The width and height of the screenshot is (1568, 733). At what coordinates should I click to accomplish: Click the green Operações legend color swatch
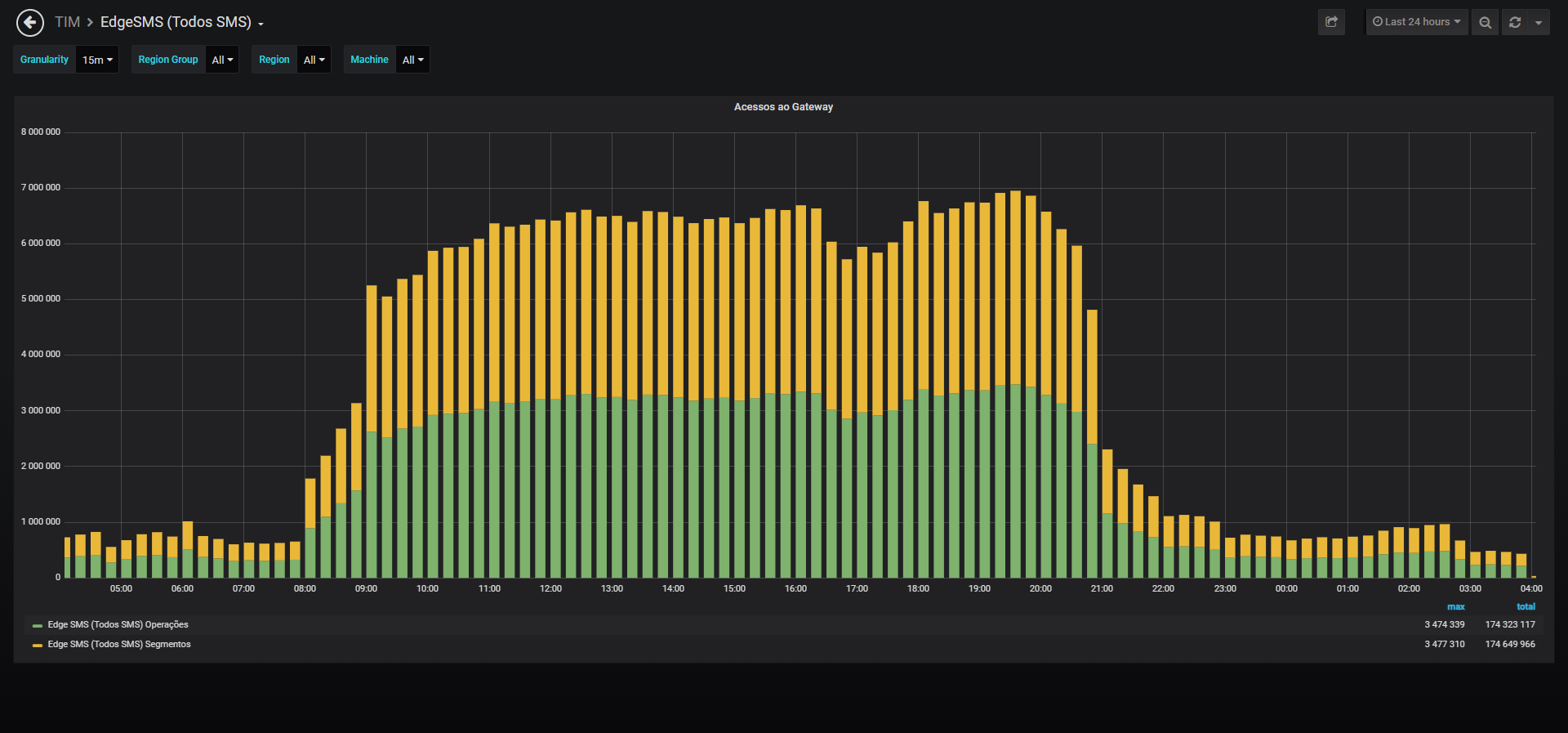pyautogui.click(x=38, y=626)
